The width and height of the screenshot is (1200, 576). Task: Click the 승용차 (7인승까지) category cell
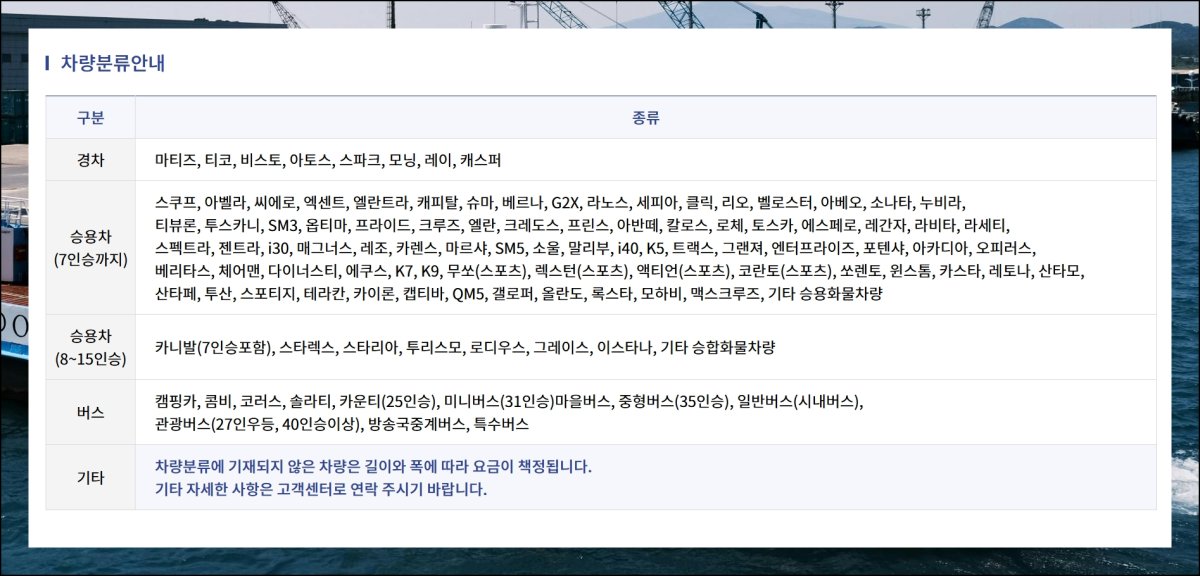click(x=91, y=247)
